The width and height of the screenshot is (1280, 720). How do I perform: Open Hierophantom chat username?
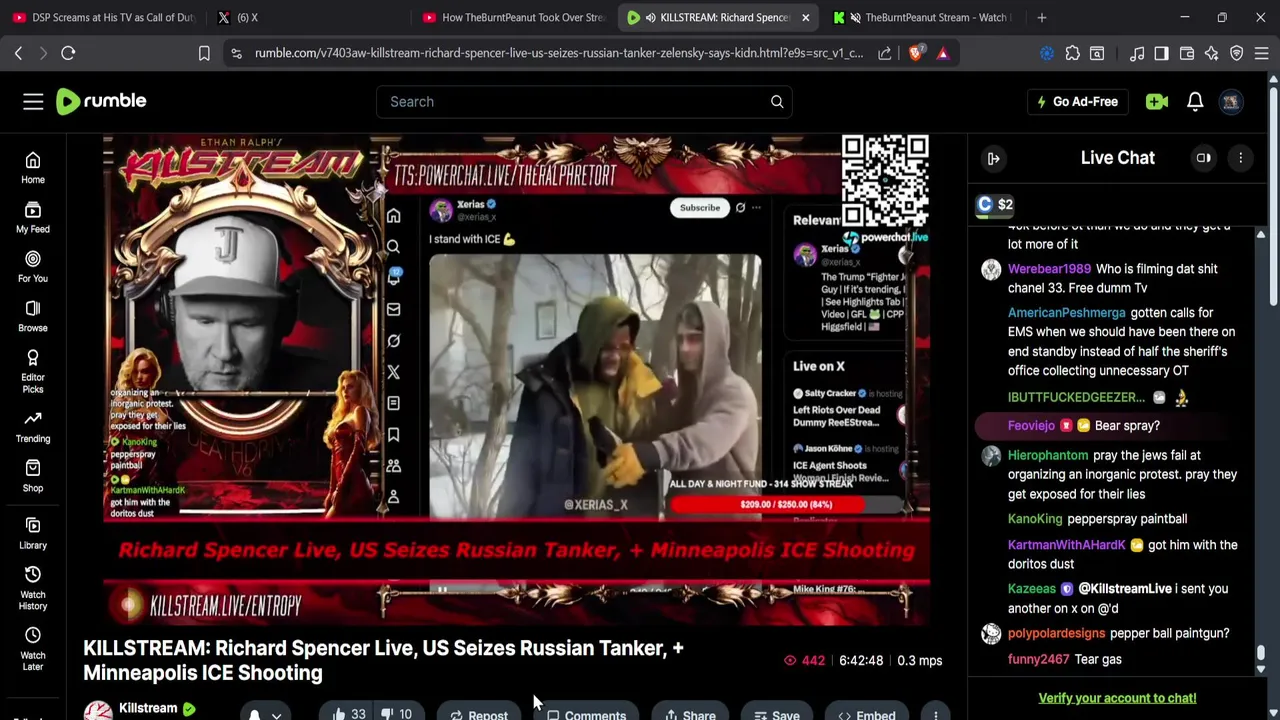1048,455
